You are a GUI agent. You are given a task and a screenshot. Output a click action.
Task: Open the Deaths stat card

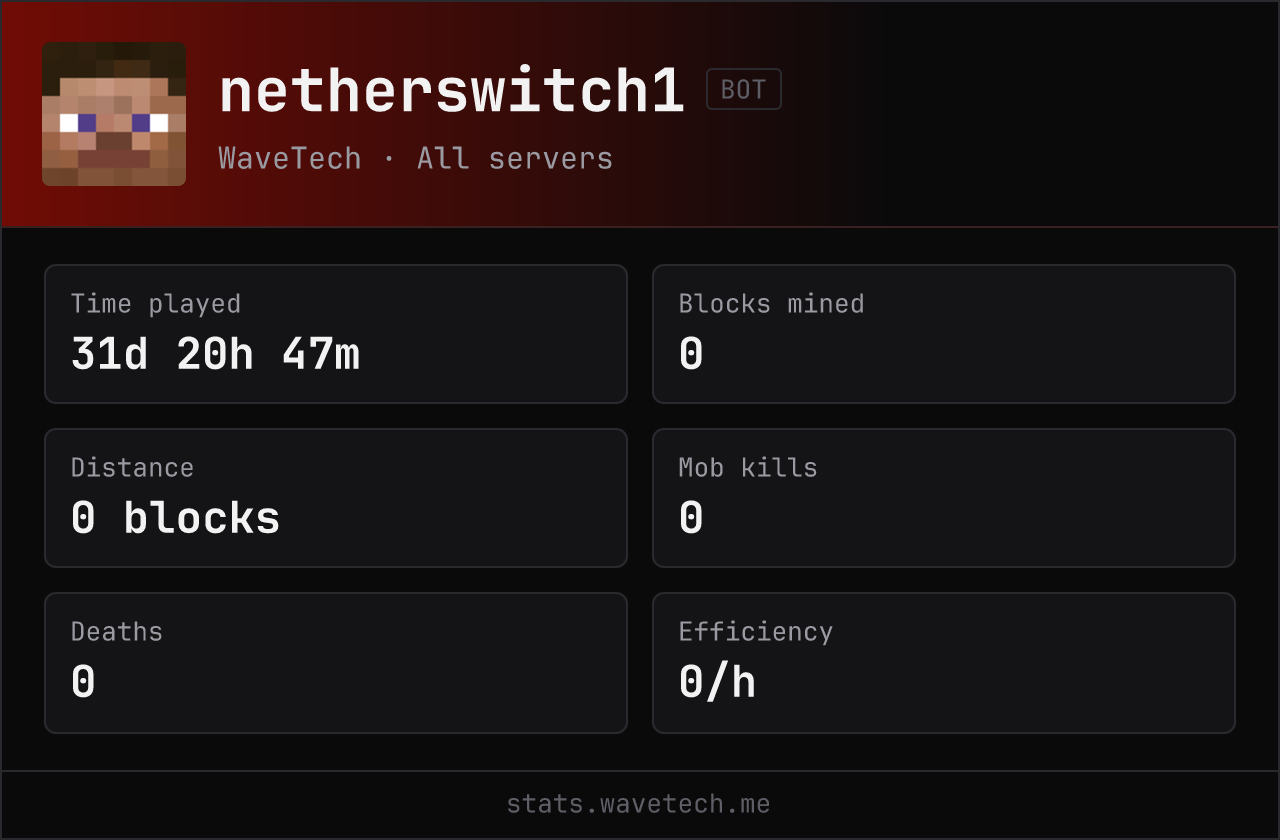tap(336, 663)
